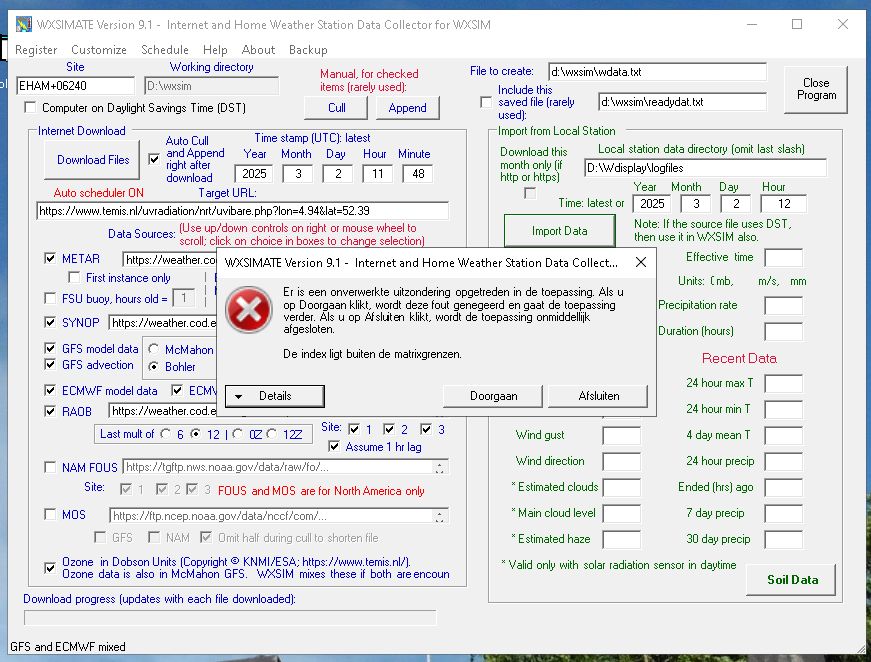
Task: Click MOS URL spinner arrows
Action: (439, 516)
